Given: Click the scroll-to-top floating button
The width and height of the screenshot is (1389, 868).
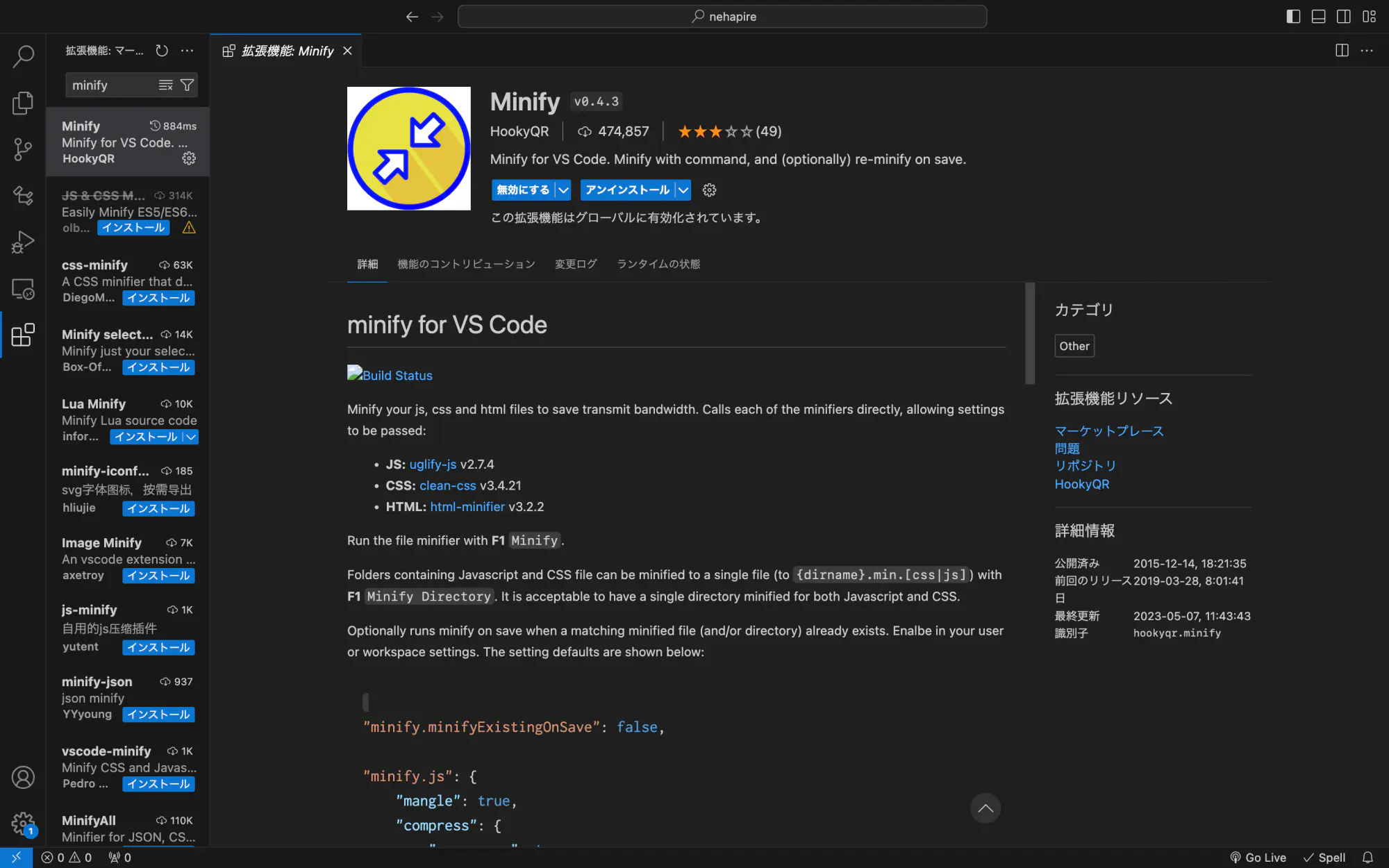Looking at the screenshot, I should click(x=985, y=808).
